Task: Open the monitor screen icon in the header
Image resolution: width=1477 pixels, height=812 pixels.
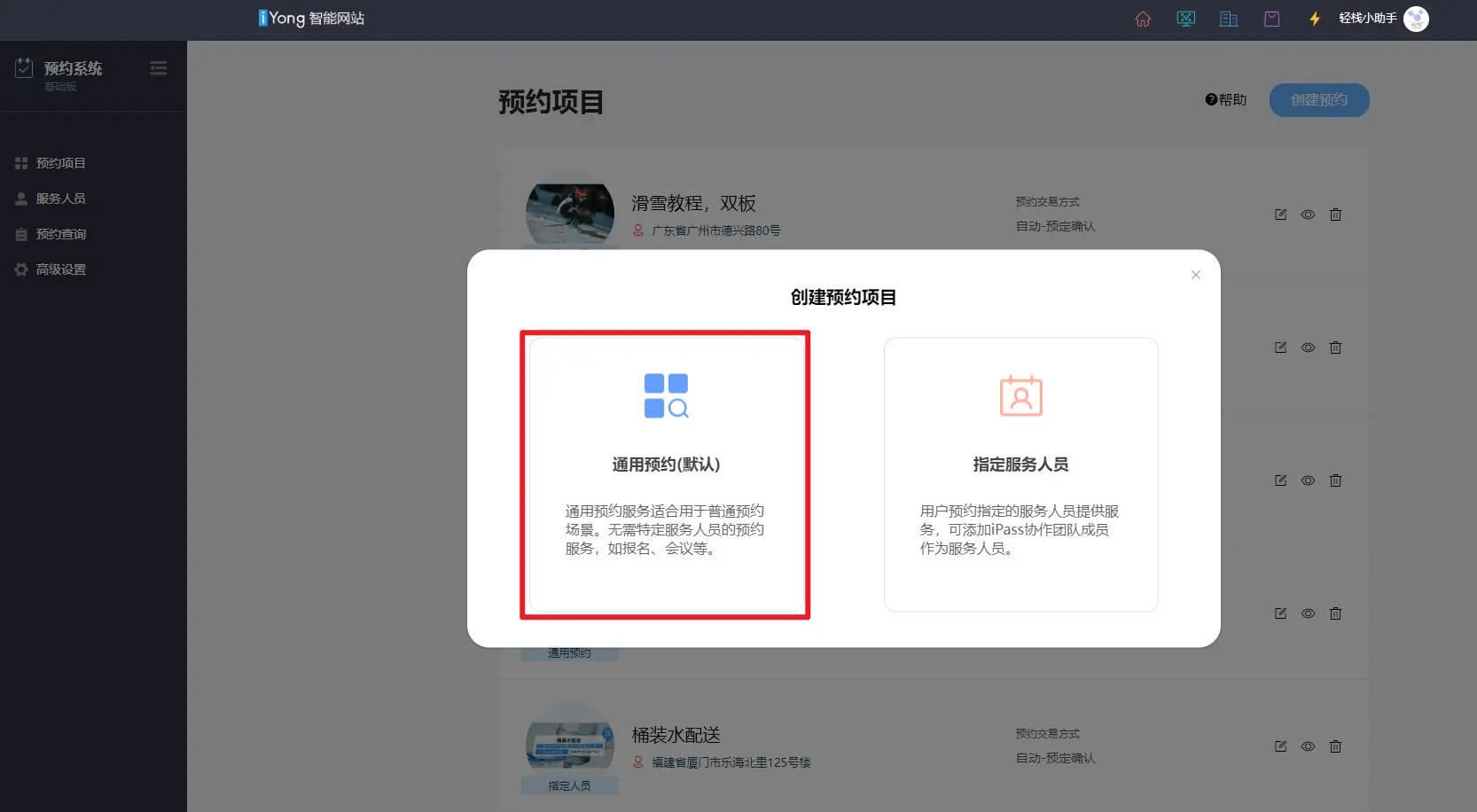Action: 1185,19
